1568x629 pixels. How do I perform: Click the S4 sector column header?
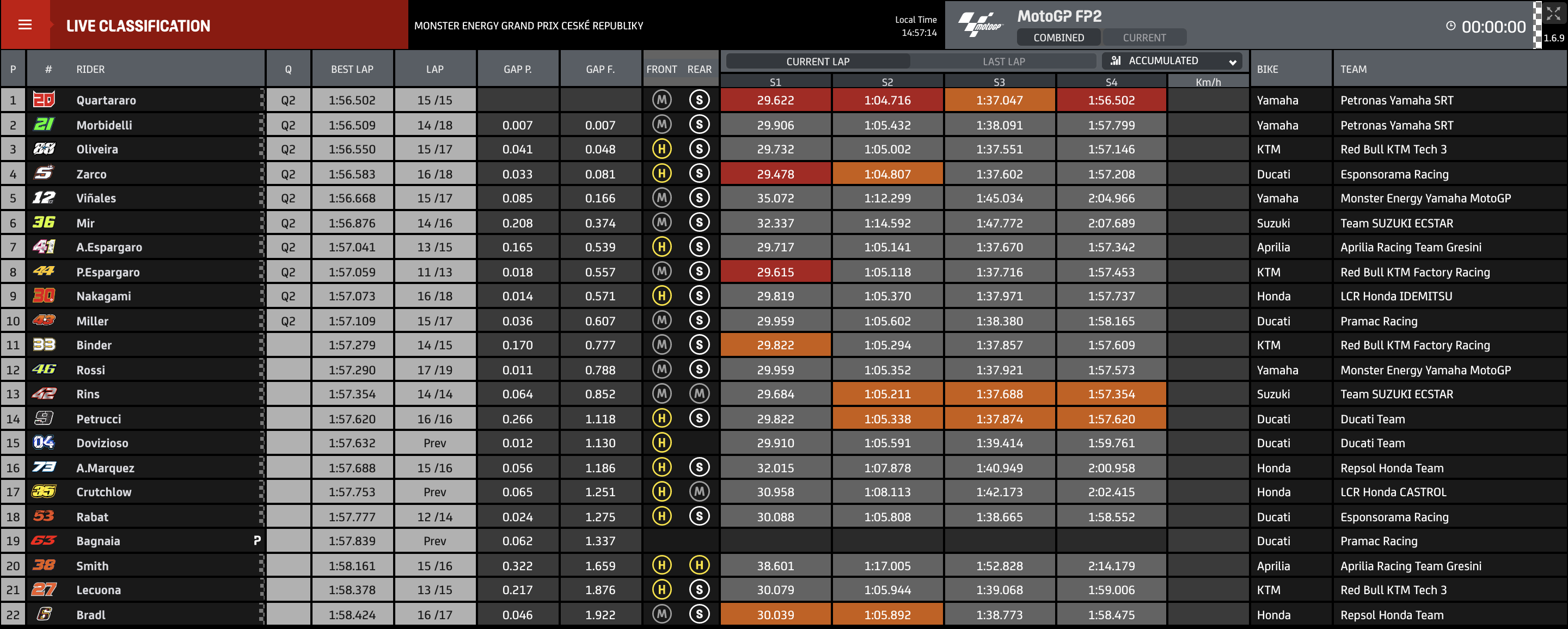click(1111, 82)
